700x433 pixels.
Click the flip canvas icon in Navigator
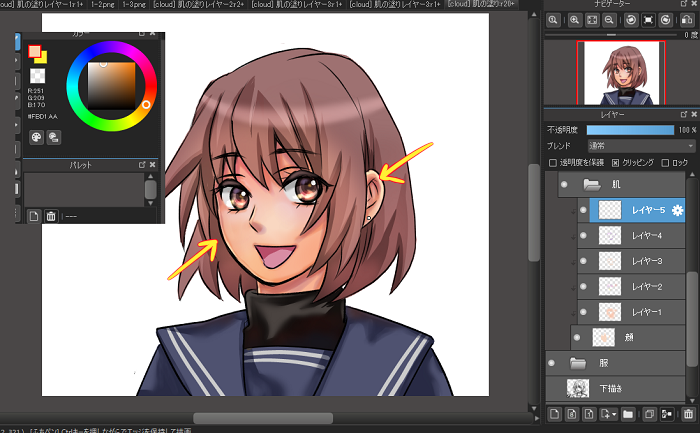(688, 20)
